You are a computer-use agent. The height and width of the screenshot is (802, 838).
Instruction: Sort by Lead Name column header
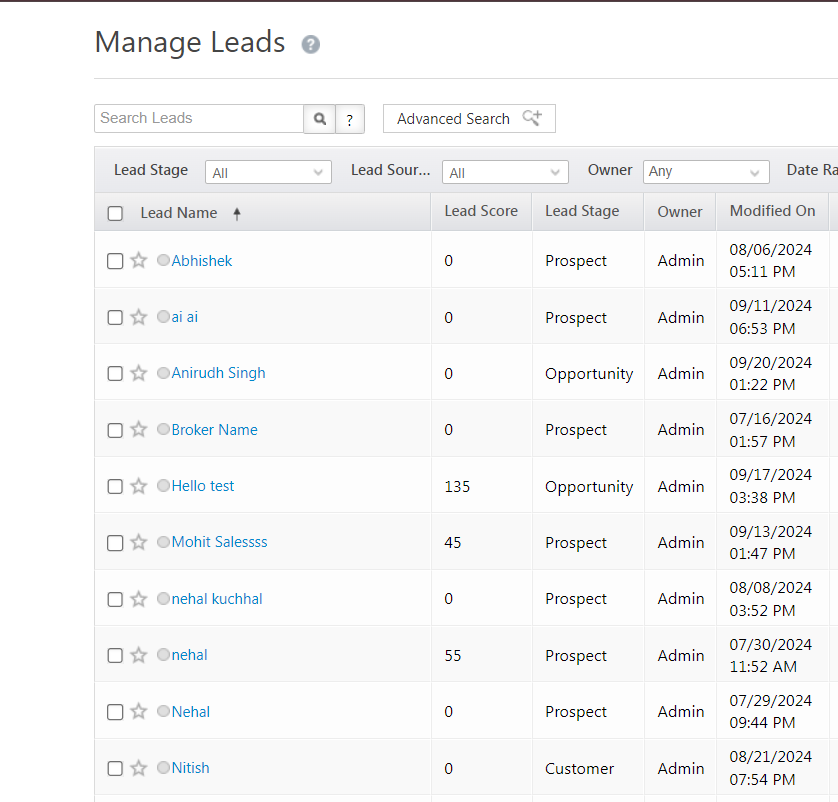pyautogui.click(x=179, y=213)
